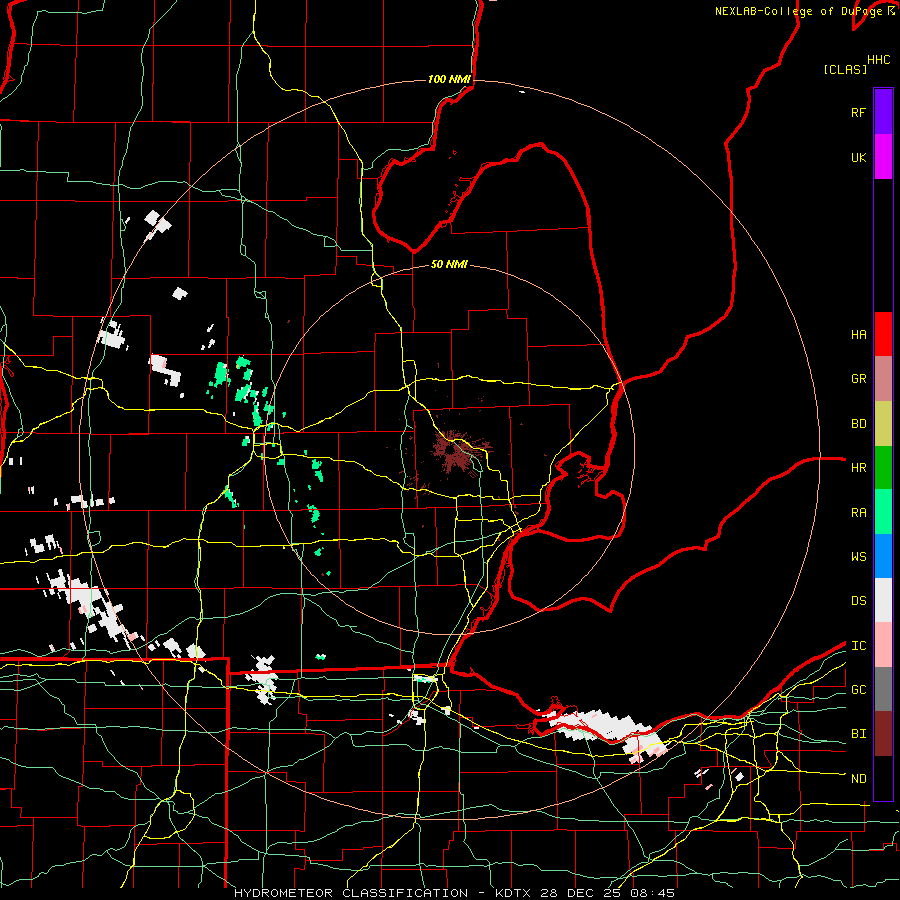Image resolution: width=900 pixels, height=900 pixels.
Task: Click the RA legend label
Action: [858, 513]
